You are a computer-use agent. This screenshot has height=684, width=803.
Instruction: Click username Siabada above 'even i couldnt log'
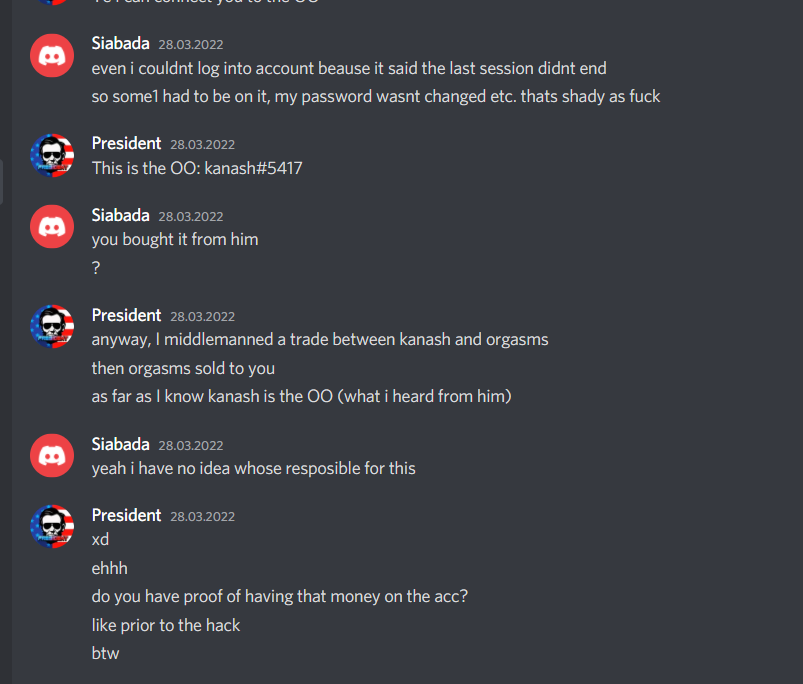click(x=120, y=44)
